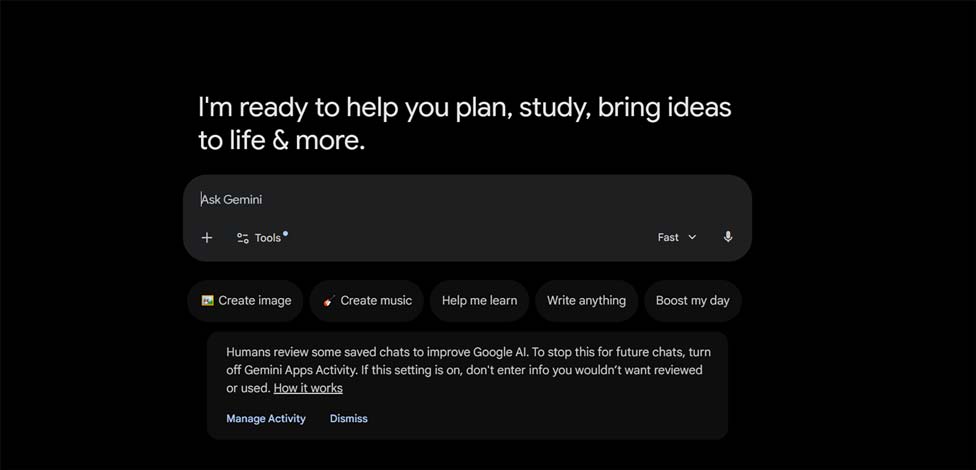The width and height of the screenshot is (976, 470).
Task: Click the Humans review saved chats text
Action: point(468,370)
